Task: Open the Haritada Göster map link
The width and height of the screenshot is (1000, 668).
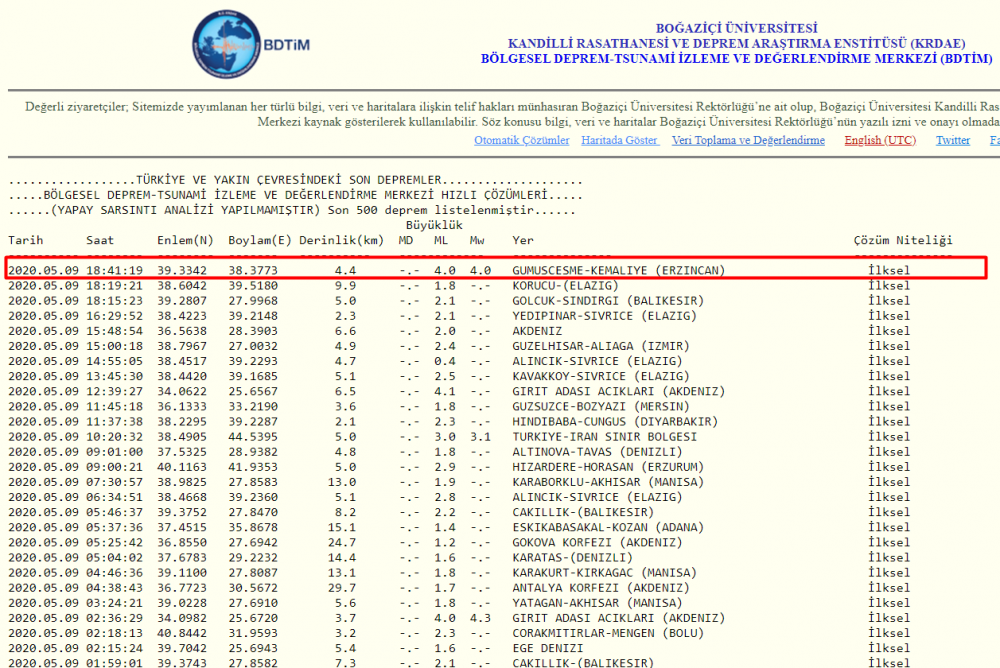Action: [619, 141]
